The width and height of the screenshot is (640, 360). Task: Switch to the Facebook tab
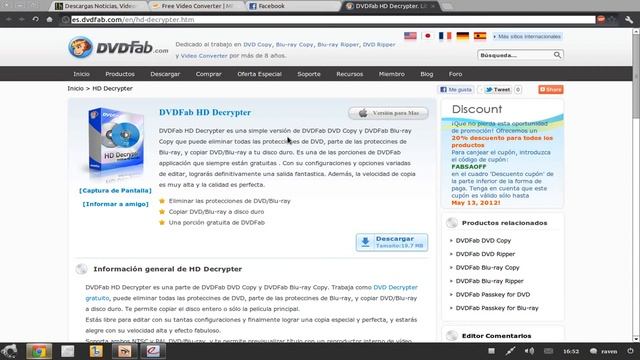pos(293,6)
